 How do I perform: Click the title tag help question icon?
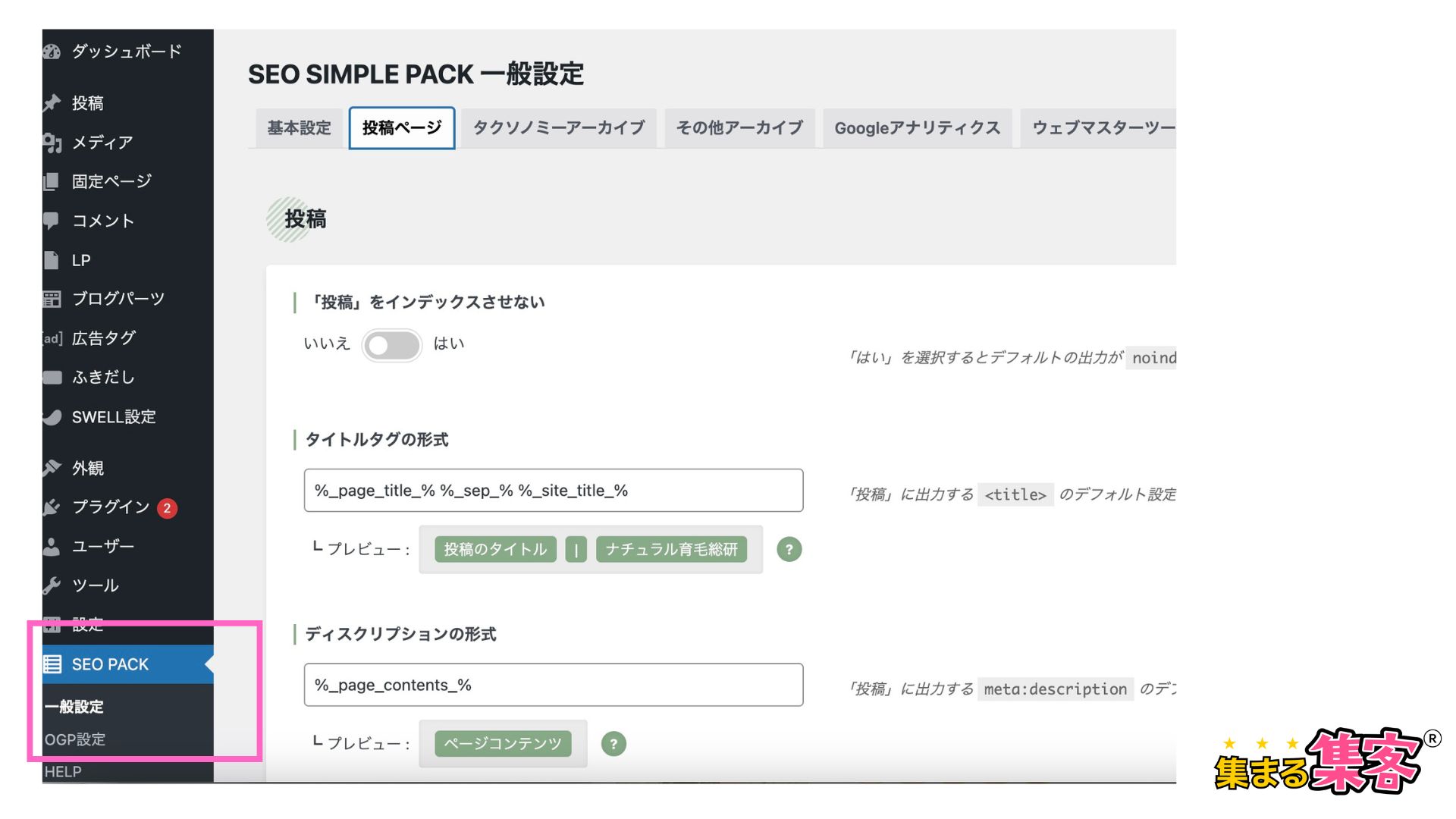click(x=789, y=549)
